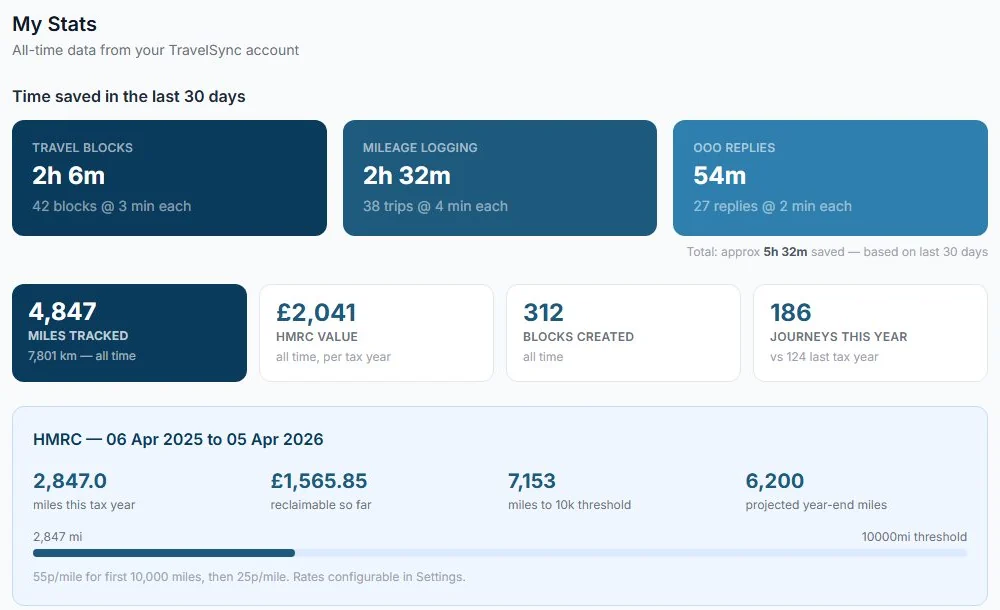
Task: Click "42 blocks @ 3 min each" text
Action: pos(112,206)
